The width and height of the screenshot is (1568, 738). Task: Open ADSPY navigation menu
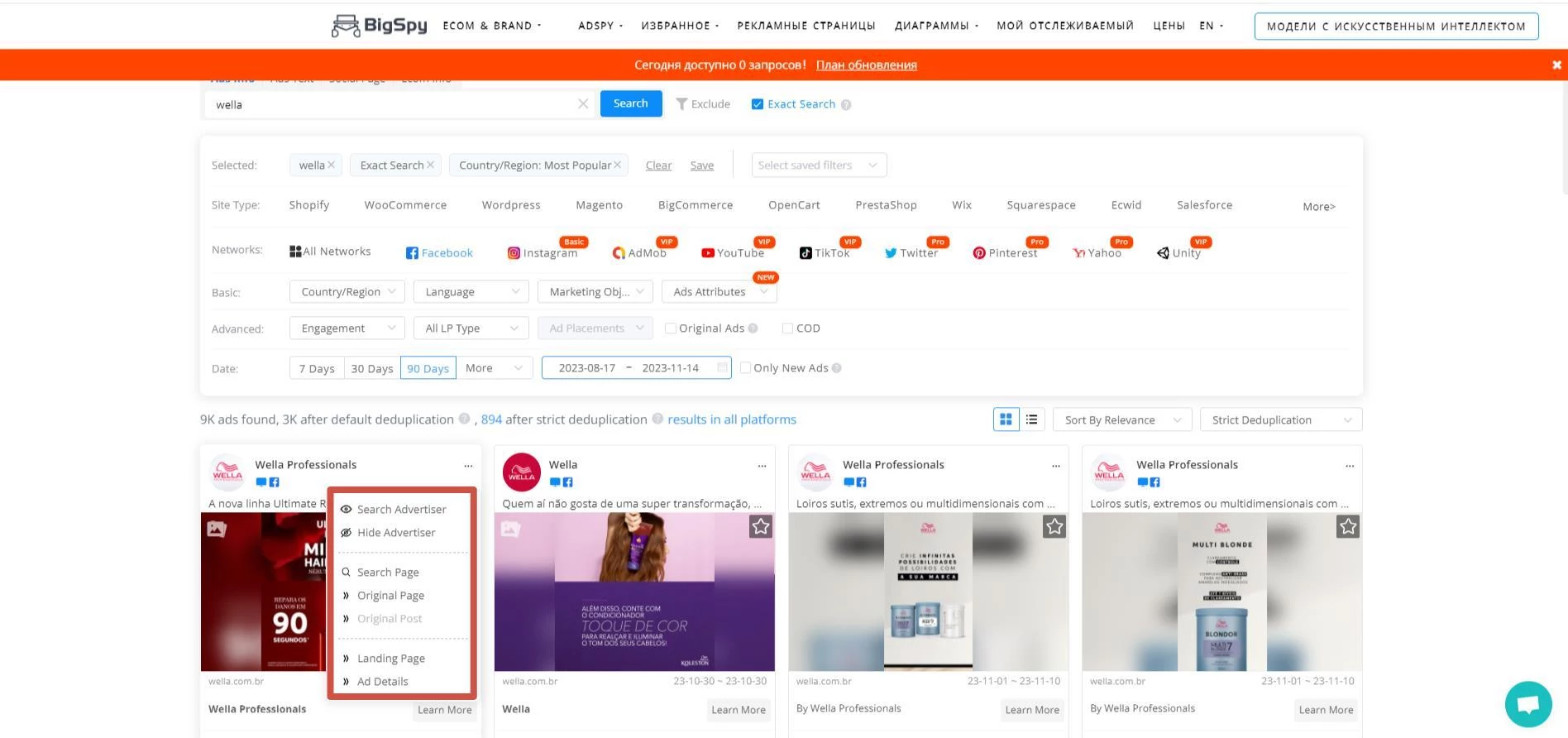(x=600, y=26)
